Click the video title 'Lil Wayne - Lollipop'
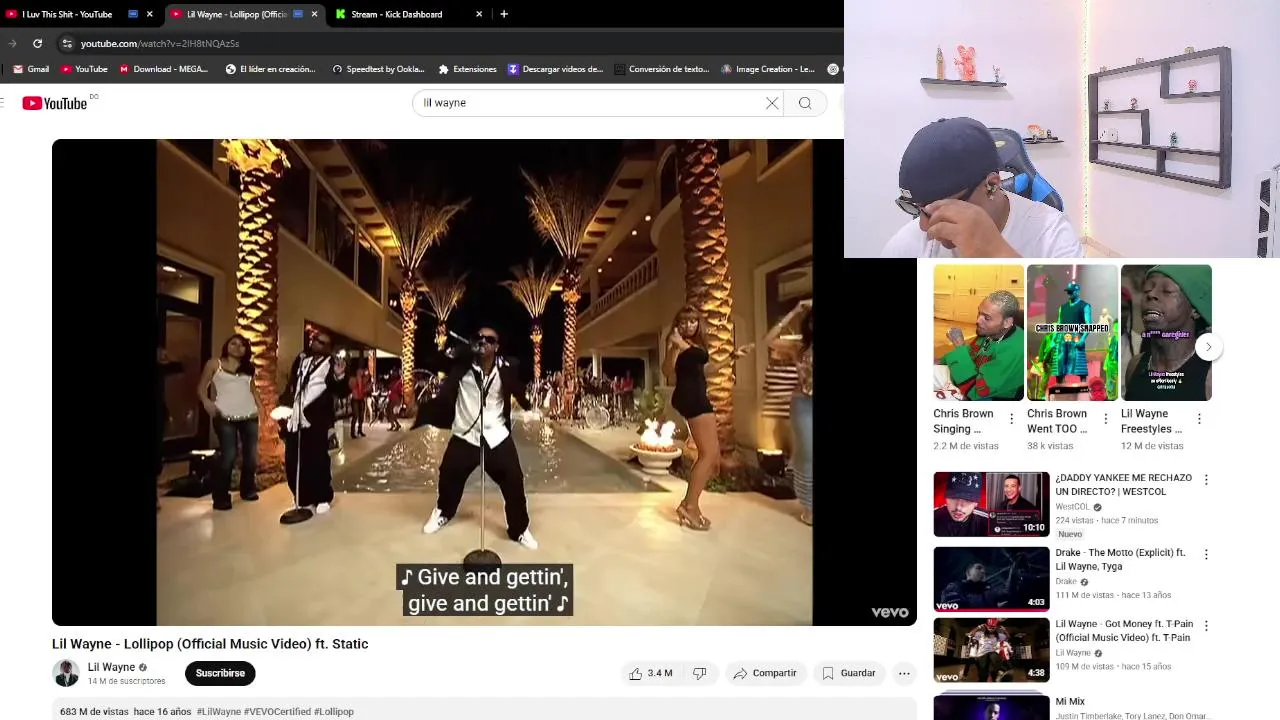 (210, 644)
